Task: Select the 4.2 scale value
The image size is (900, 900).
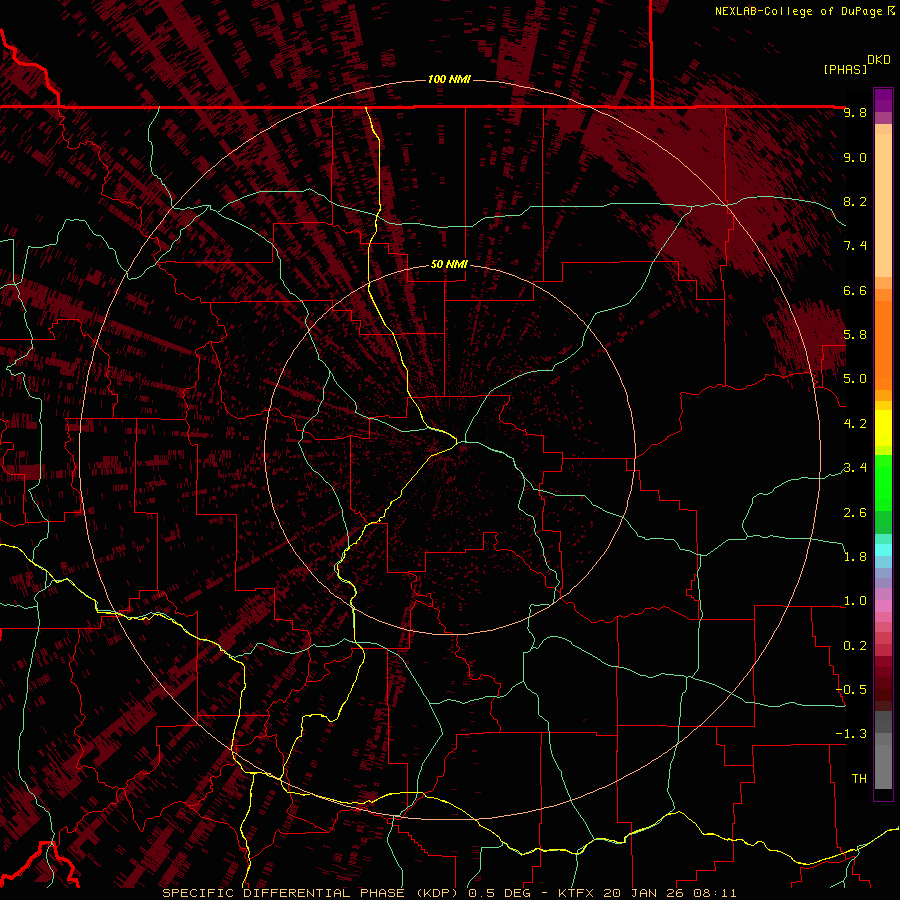Action: pyautogui.click(x=855, y=424)
